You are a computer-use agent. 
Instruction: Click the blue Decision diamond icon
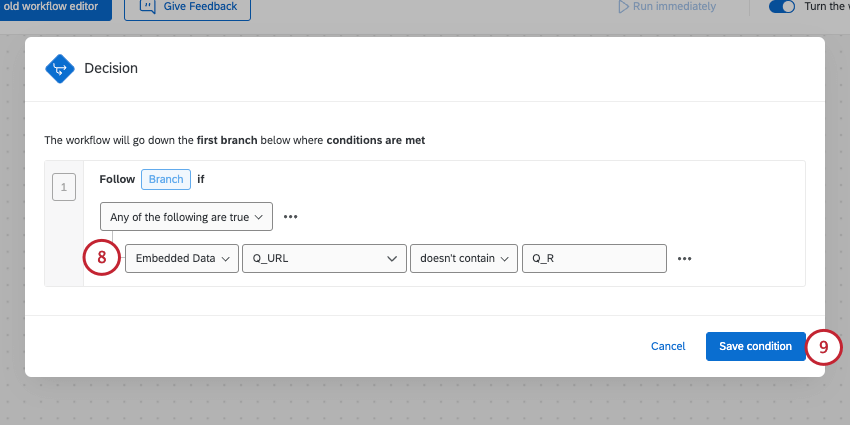point(60,68)
